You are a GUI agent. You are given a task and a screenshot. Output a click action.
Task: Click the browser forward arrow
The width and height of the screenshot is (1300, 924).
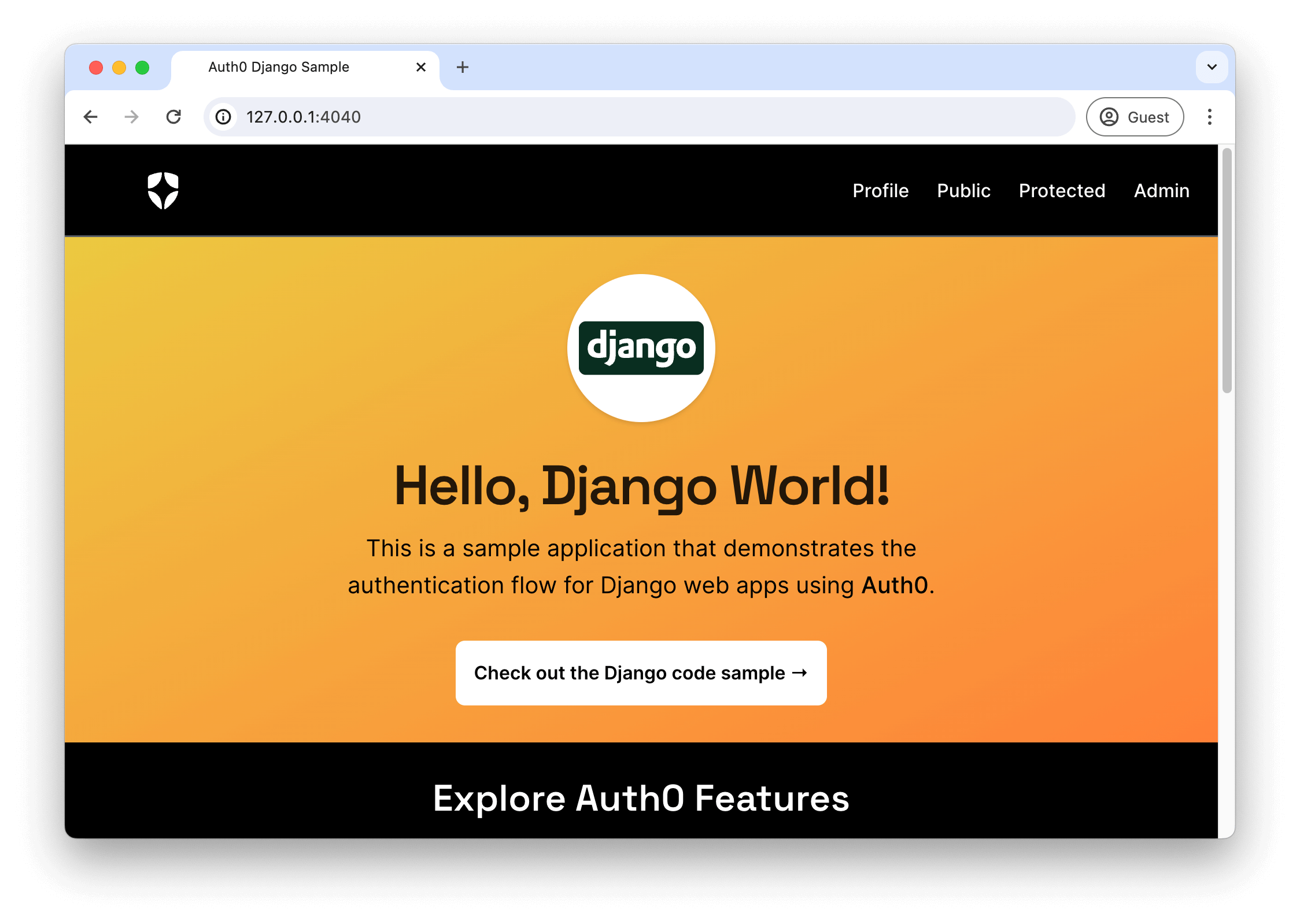pyautogui.click(x=132, y=117)
